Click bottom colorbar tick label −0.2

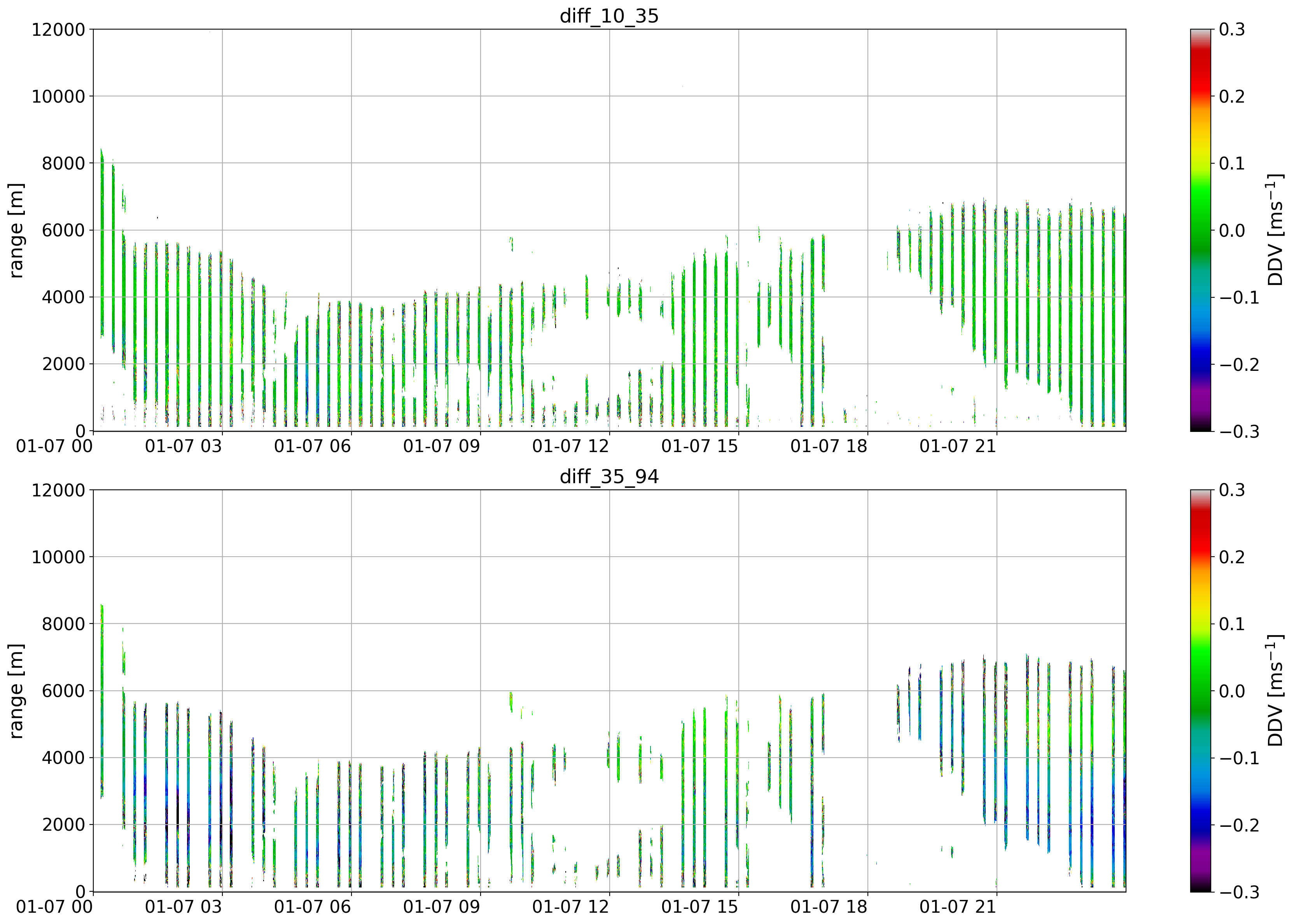point(1239,825)
